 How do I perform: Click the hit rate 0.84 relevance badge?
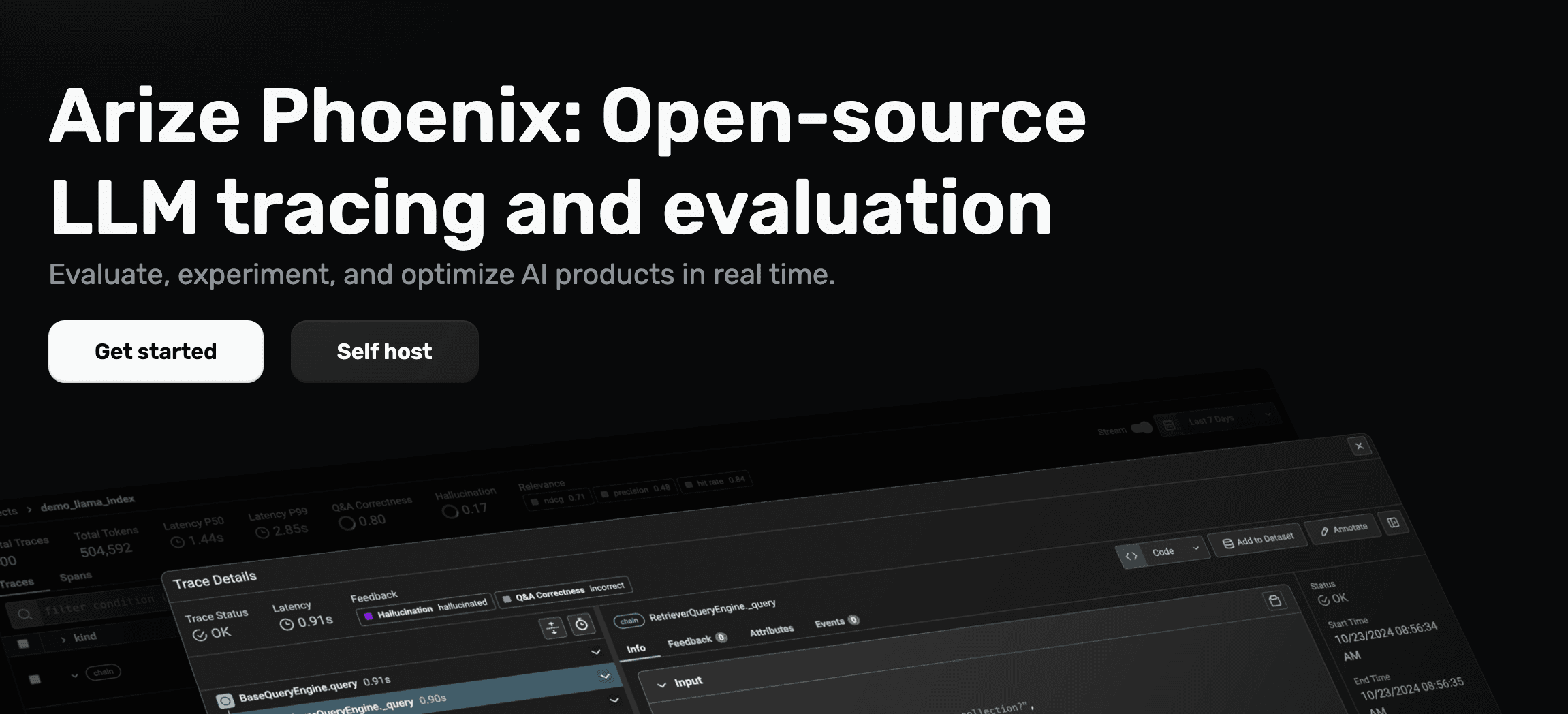pos(715,481)
